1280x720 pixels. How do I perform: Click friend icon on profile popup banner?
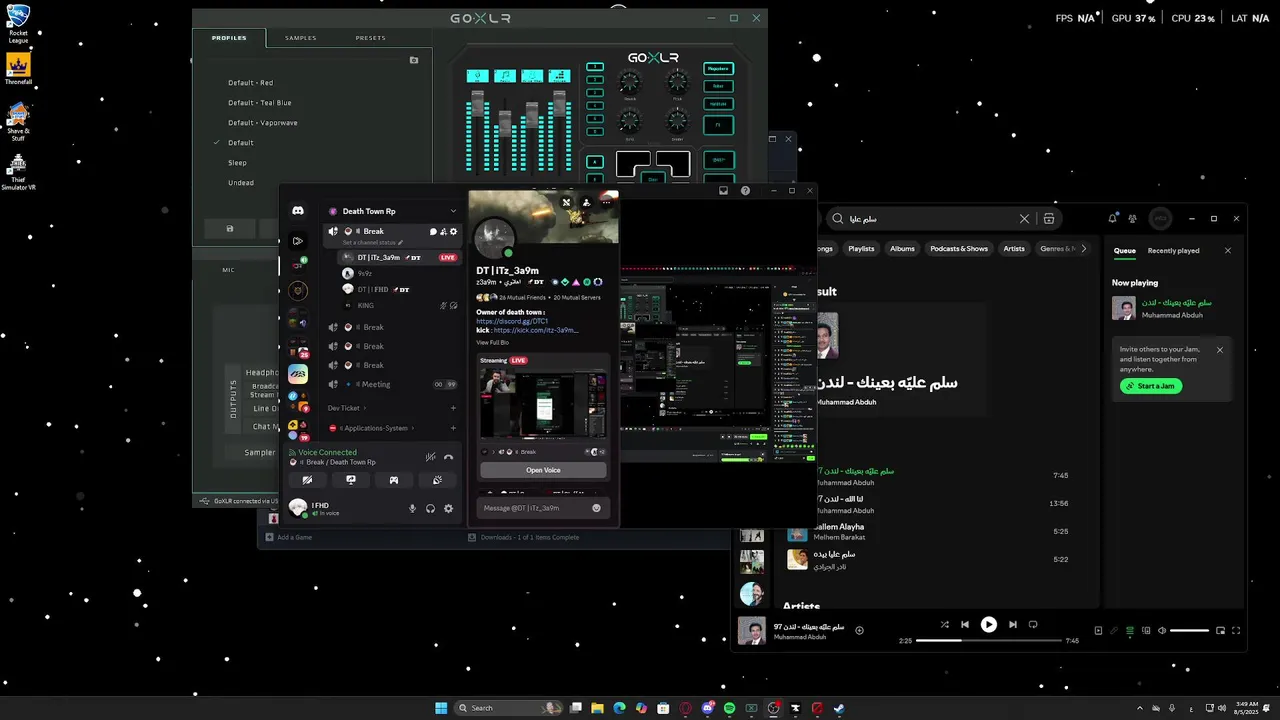click(x=586, y=202)
